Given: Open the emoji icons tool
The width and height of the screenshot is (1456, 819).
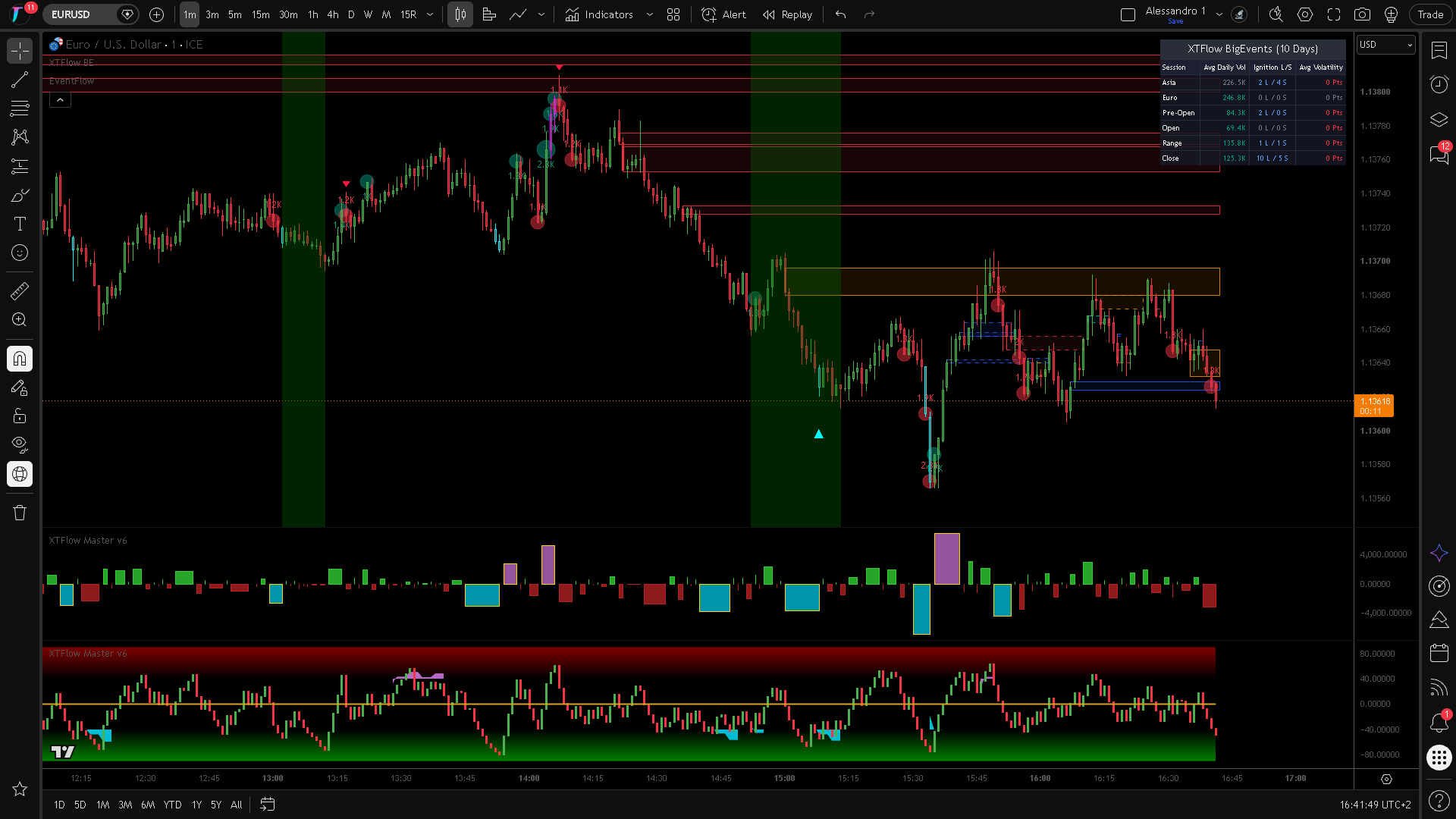Looking at the screenshot, I should pyautogui.click(x=20, y=253).
